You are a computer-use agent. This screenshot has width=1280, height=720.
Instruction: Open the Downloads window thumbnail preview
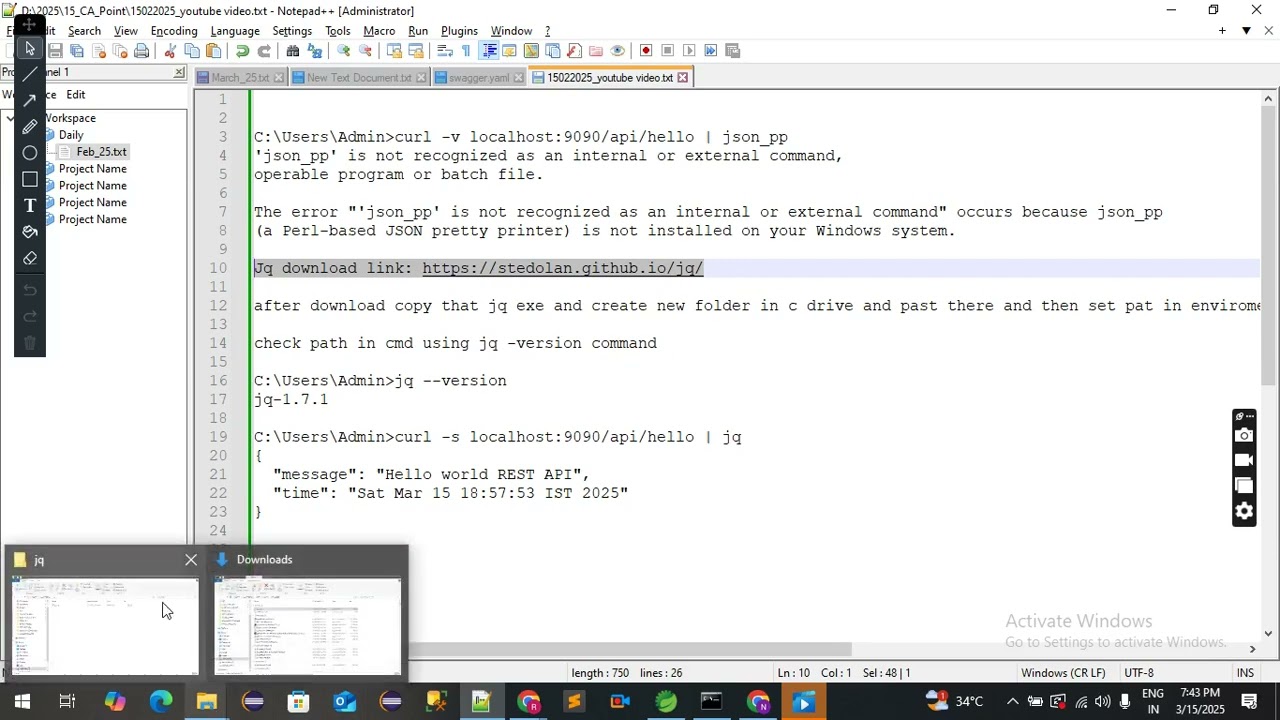coord(308,626)
